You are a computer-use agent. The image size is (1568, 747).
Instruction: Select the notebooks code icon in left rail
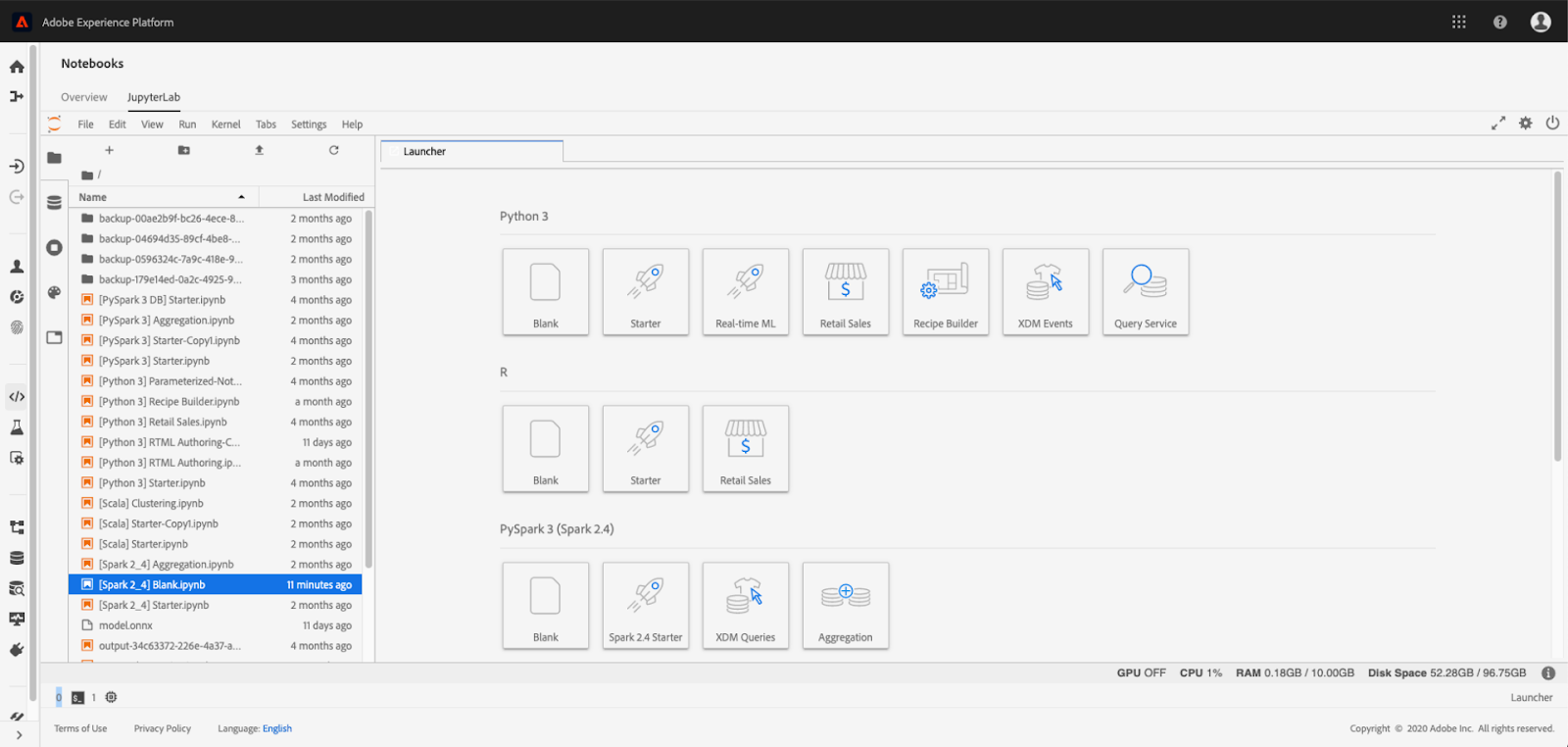pyautogui.click(x=17, y=397)
